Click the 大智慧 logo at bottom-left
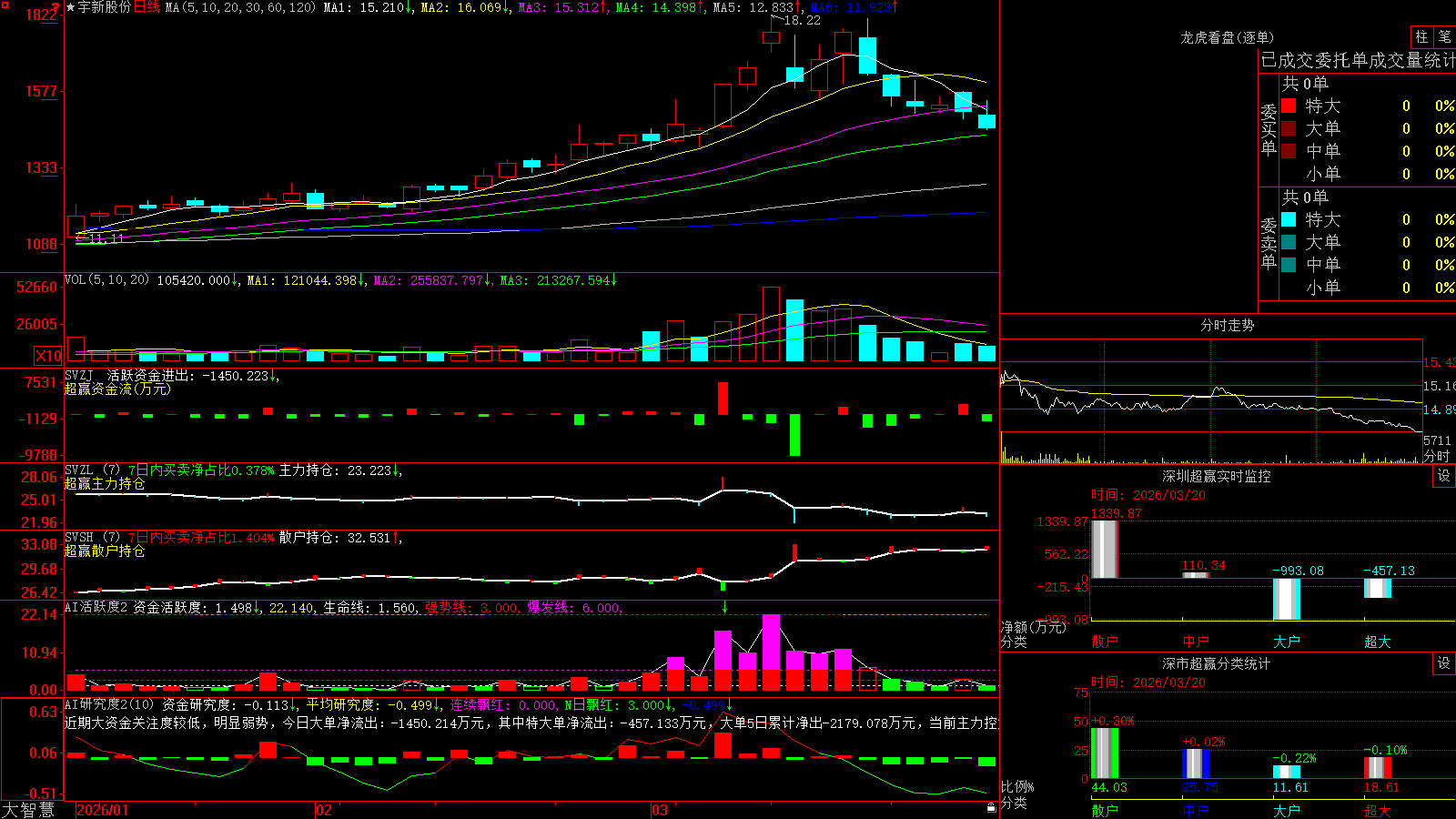 (x=28, y=809)
